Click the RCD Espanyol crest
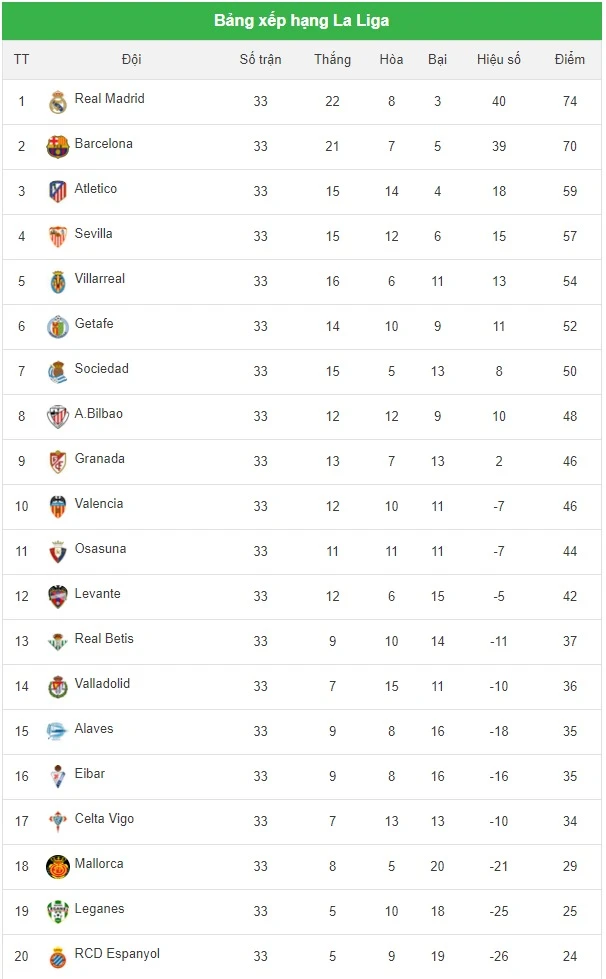The height and width of the screenshot is (979, 606). point(57,957)
